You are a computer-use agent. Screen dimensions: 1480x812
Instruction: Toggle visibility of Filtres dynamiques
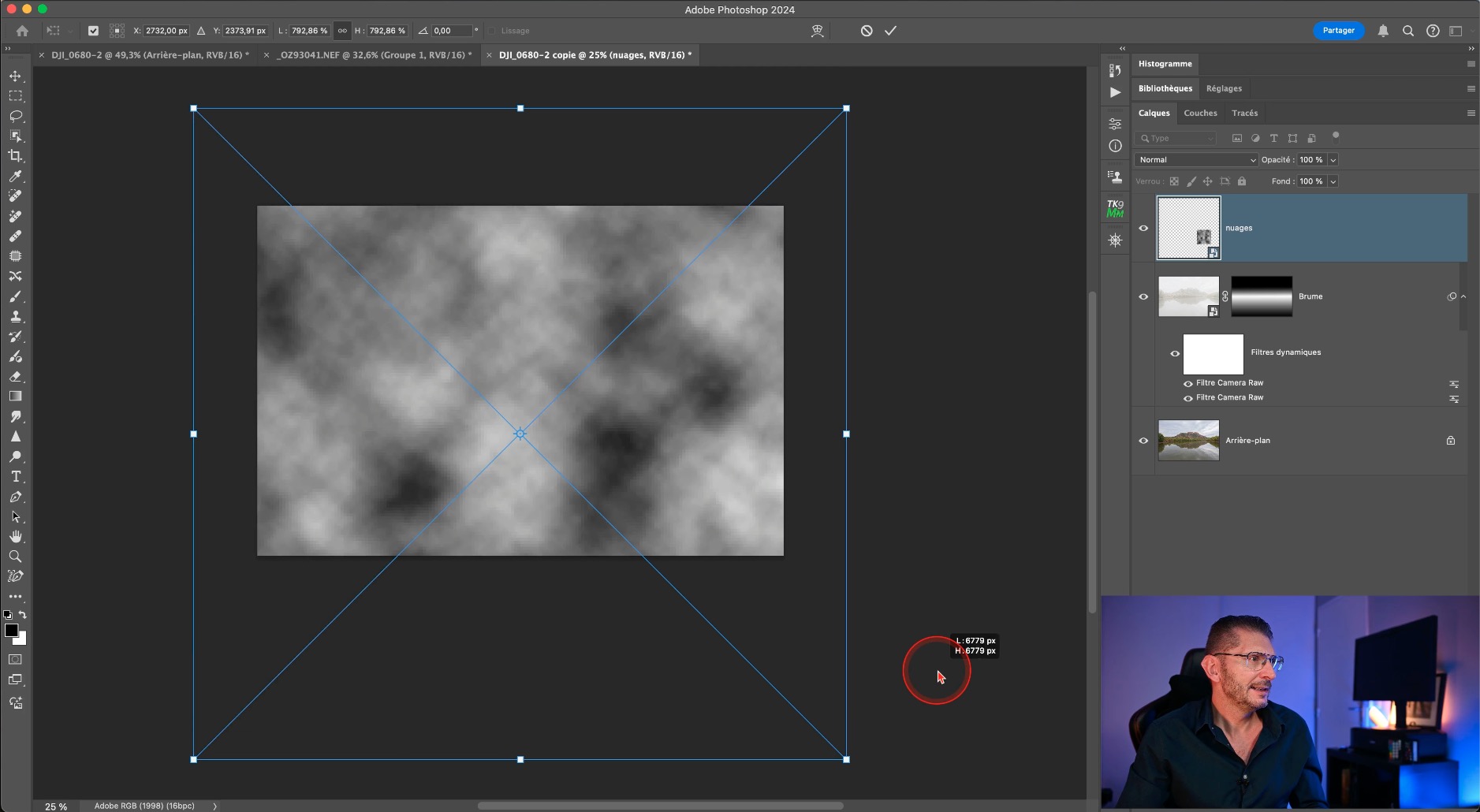pyautogui.click(x=1175, y=353)
